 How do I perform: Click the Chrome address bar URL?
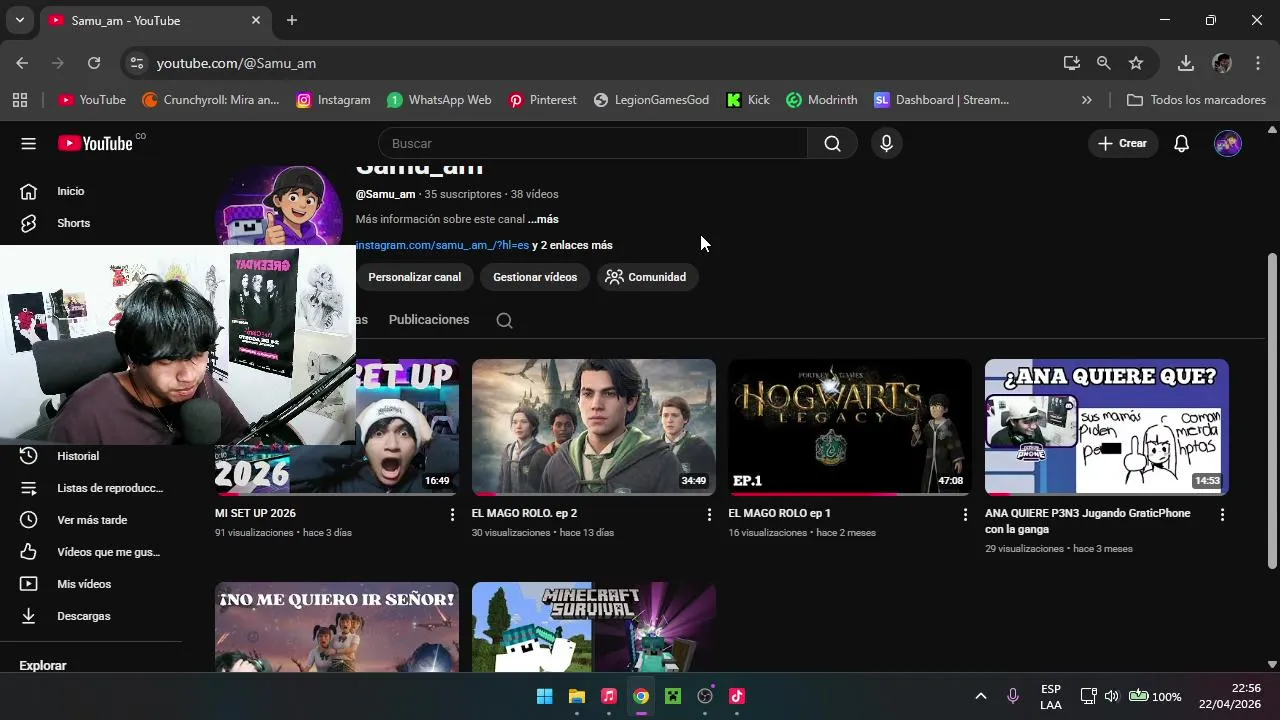(236, 63)
